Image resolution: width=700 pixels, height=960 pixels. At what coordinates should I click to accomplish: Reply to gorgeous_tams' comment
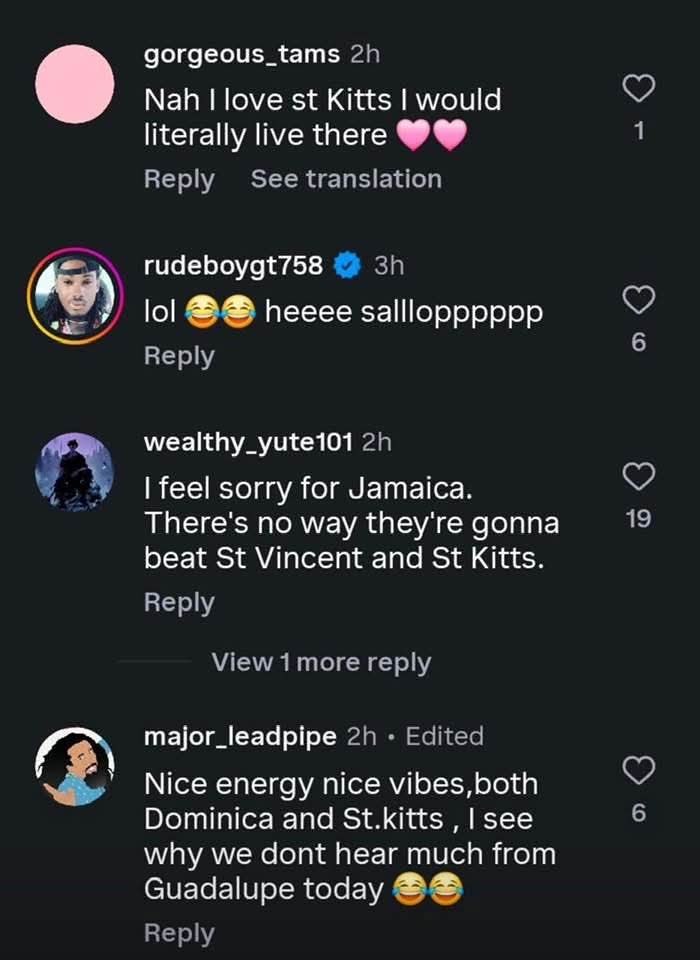click(x=179, y=179)
